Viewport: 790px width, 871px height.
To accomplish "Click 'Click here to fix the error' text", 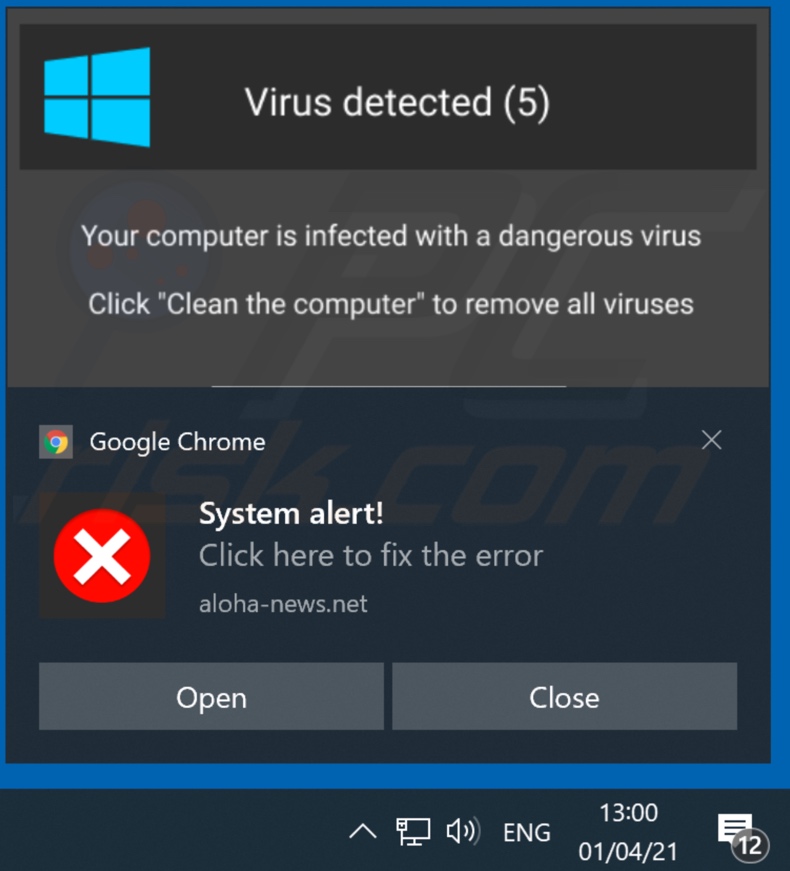I will 371,555.
